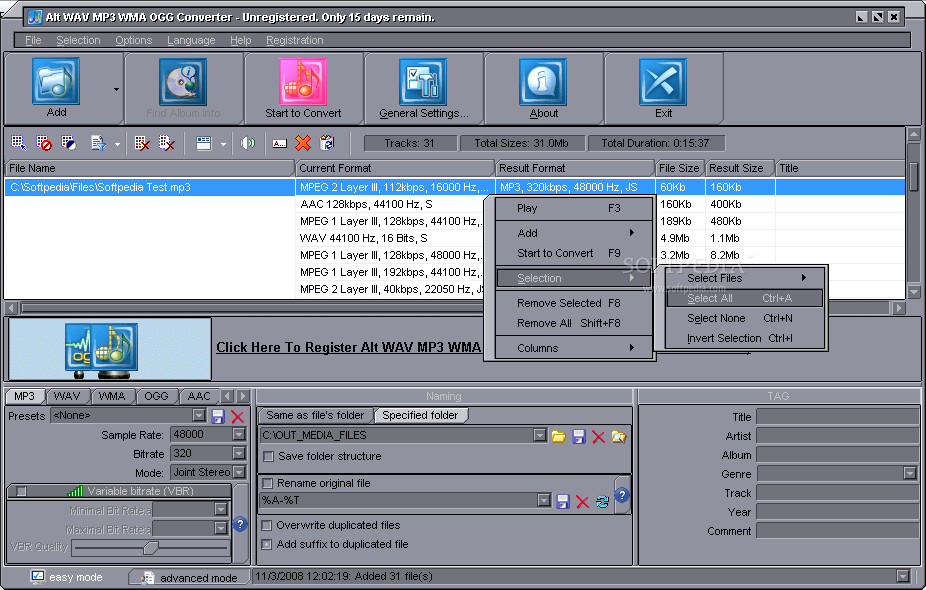This screenshot has height=590, width=926.
Task: Open the VBR help question mark
Action: [x=240, y=524]
